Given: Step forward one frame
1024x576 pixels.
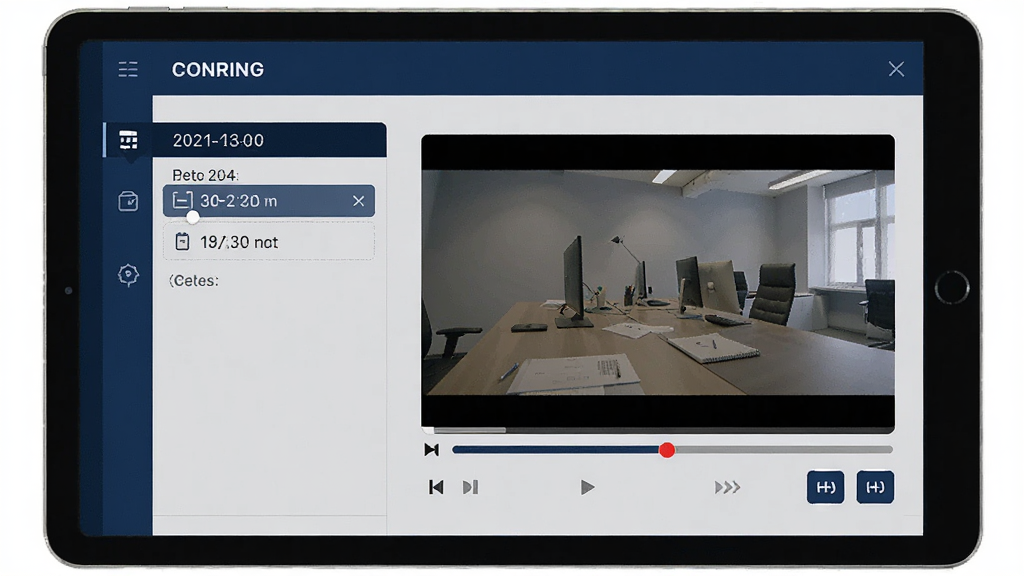Looking at the screenshot, I should 470,487.
